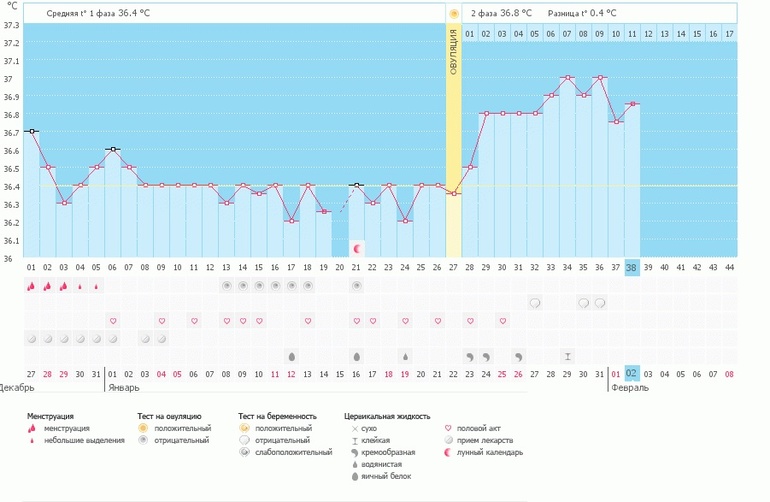The width and height of the screenshot is (770, 502).
Task: Select the highlighted date 02 in Февраль
Action: 632,374
